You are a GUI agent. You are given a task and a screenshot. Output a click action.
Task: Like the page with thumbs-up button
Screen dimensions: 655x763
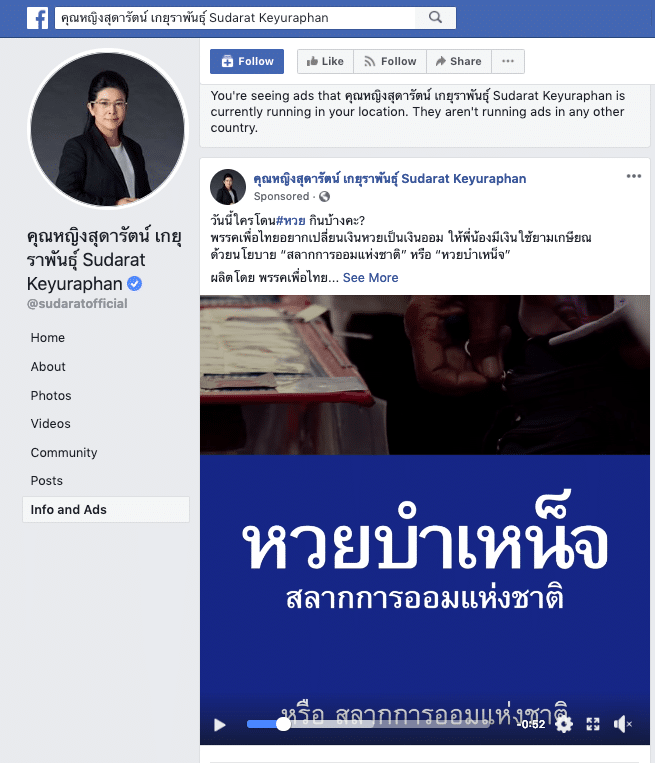click(326, 61)
